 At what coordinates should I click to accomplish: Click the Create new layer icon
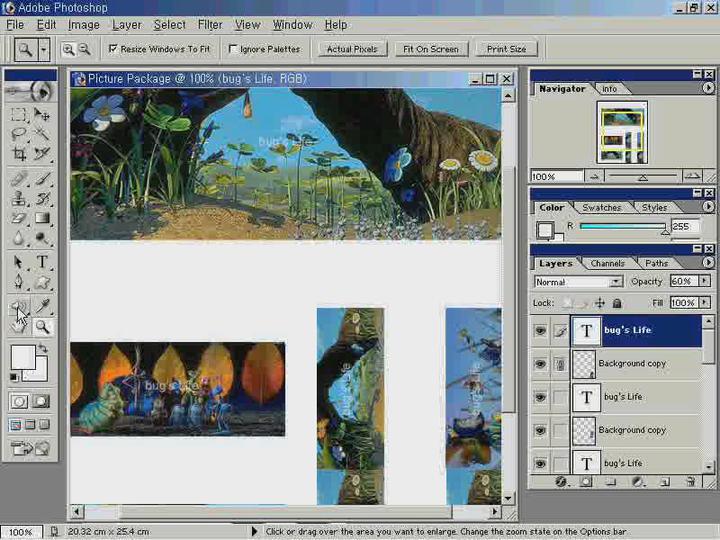(x=664, y=481)
